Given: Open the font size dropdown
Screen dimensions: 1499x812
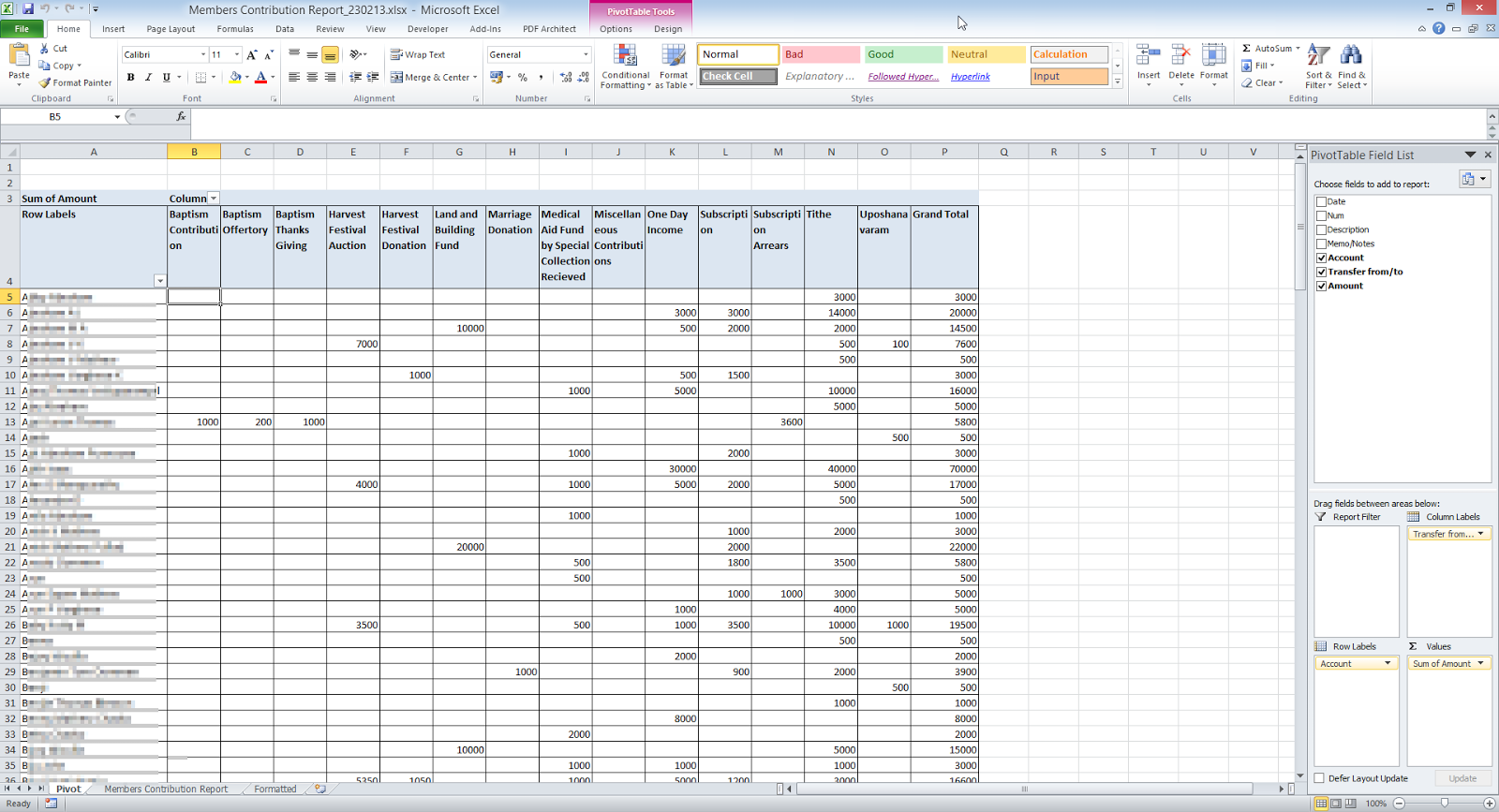Looking at the screenshot, I should 237,54.
